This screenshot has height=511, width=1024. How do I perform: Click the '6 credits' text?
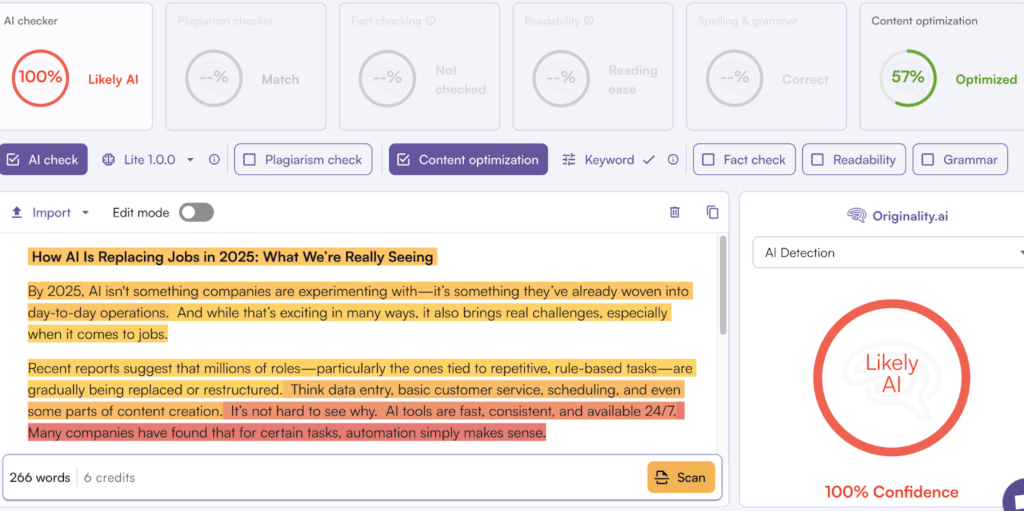[x=109, y=478]
